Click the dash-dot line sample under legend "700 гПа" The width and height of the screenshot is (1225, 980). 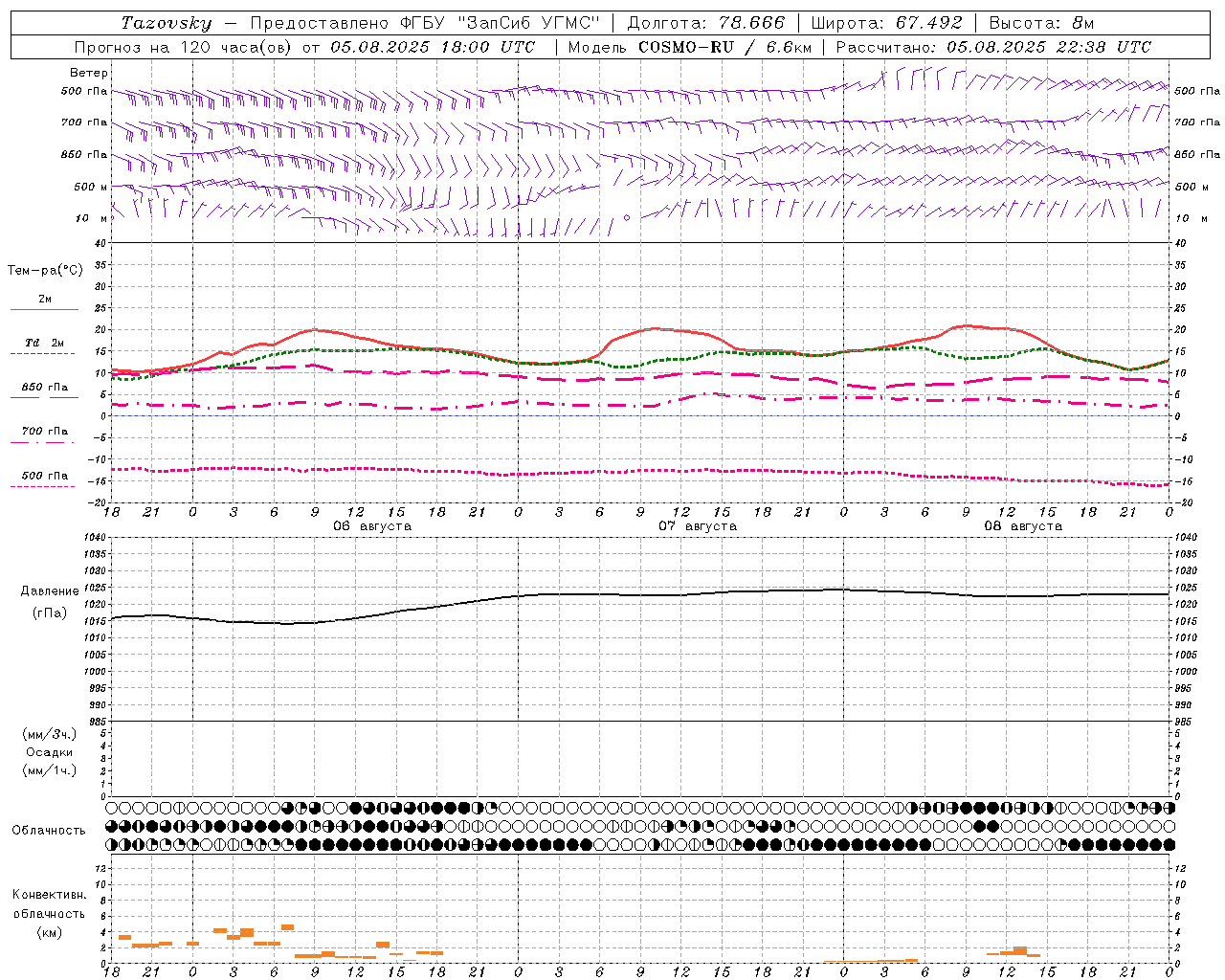click(x=43, y=442)
